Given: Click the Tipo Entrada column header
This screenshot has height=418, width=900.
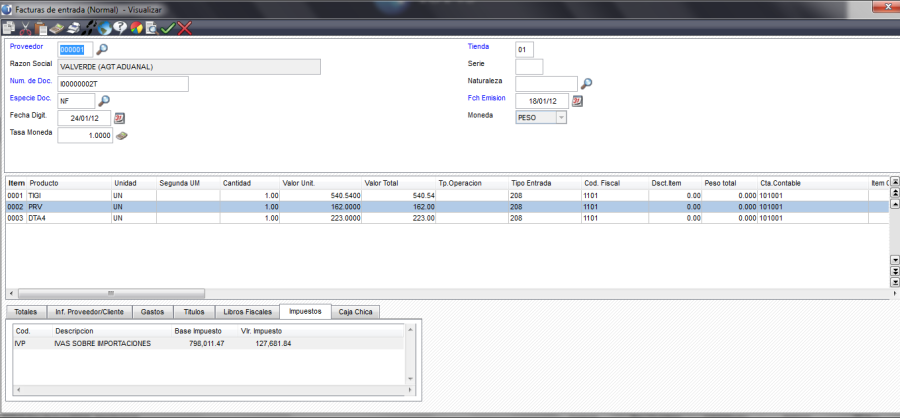Looking at the screenshot, I should click(x=544, y=183).
